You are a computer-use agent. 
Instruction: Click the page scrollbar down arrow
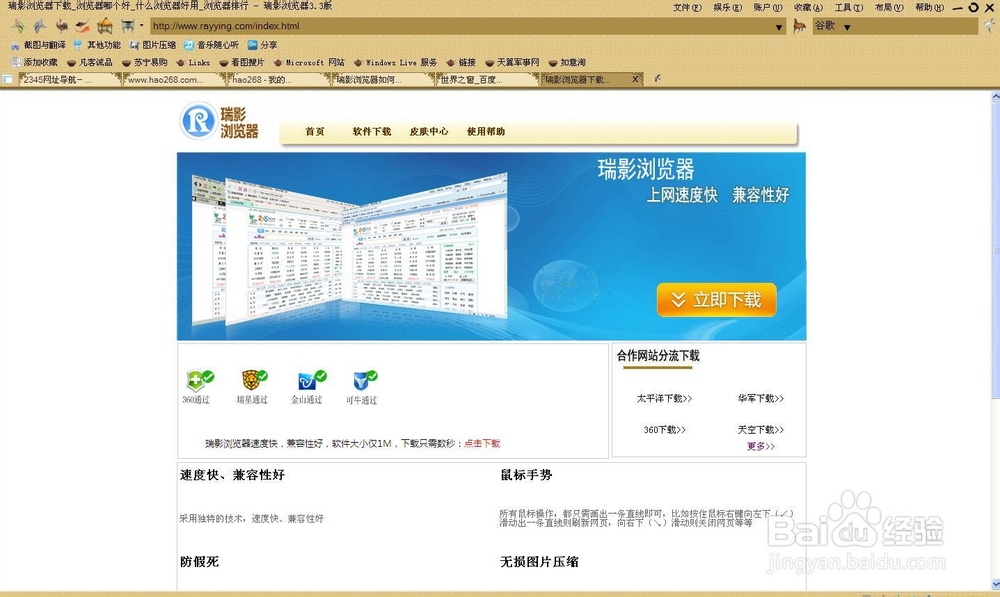[996, 584]
